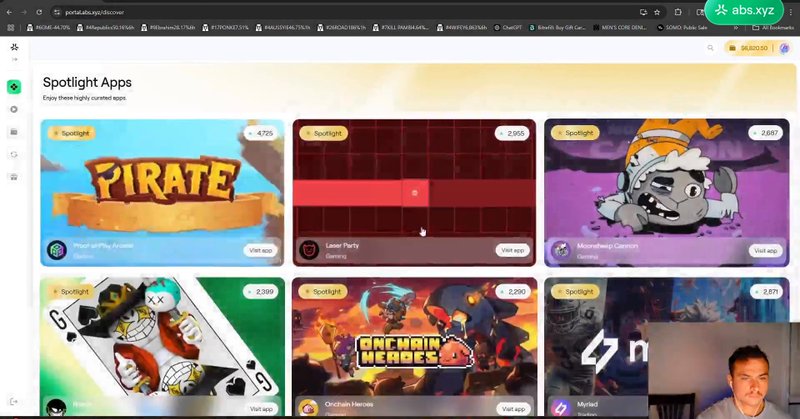
Task: Click the Spotlight badge on Moonsheep Cannon card
Action: click(x=575, y=133)
